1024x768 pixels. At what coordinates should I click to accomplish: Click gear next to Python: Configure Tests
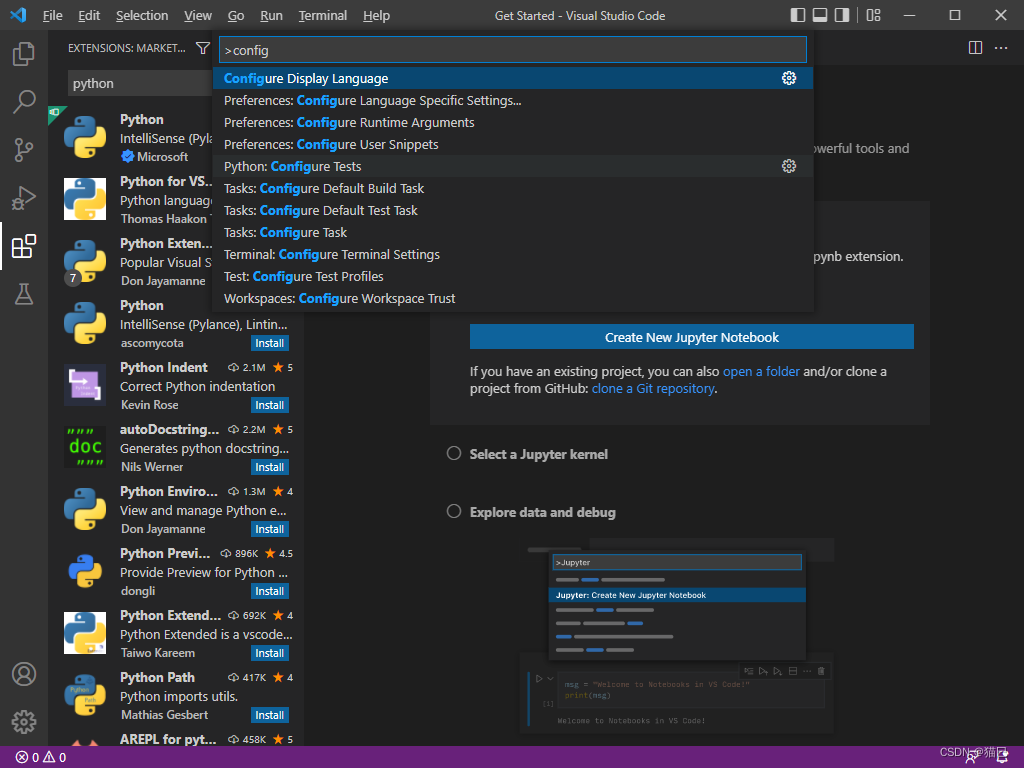click(789, 166)
